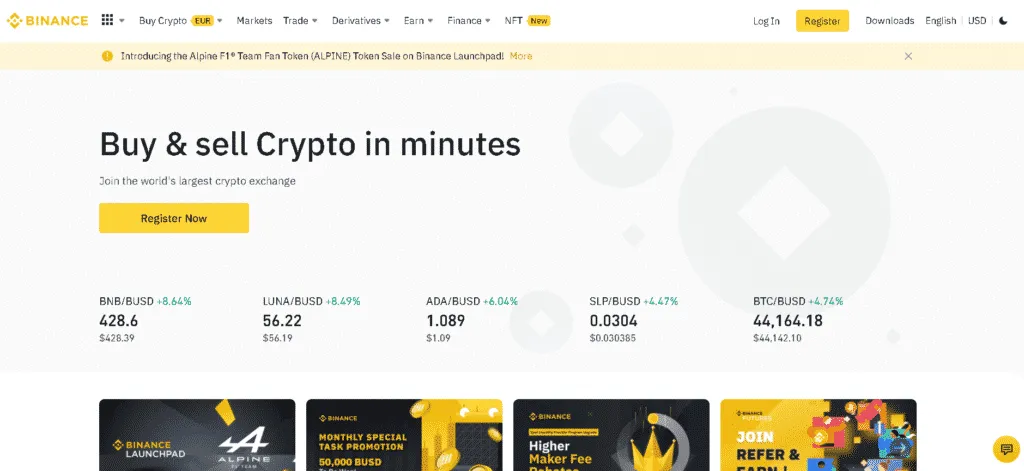Click the Binance logo
Image resolution: width=1024 pixels, height=471 pixels.
(x=48, y=21)
